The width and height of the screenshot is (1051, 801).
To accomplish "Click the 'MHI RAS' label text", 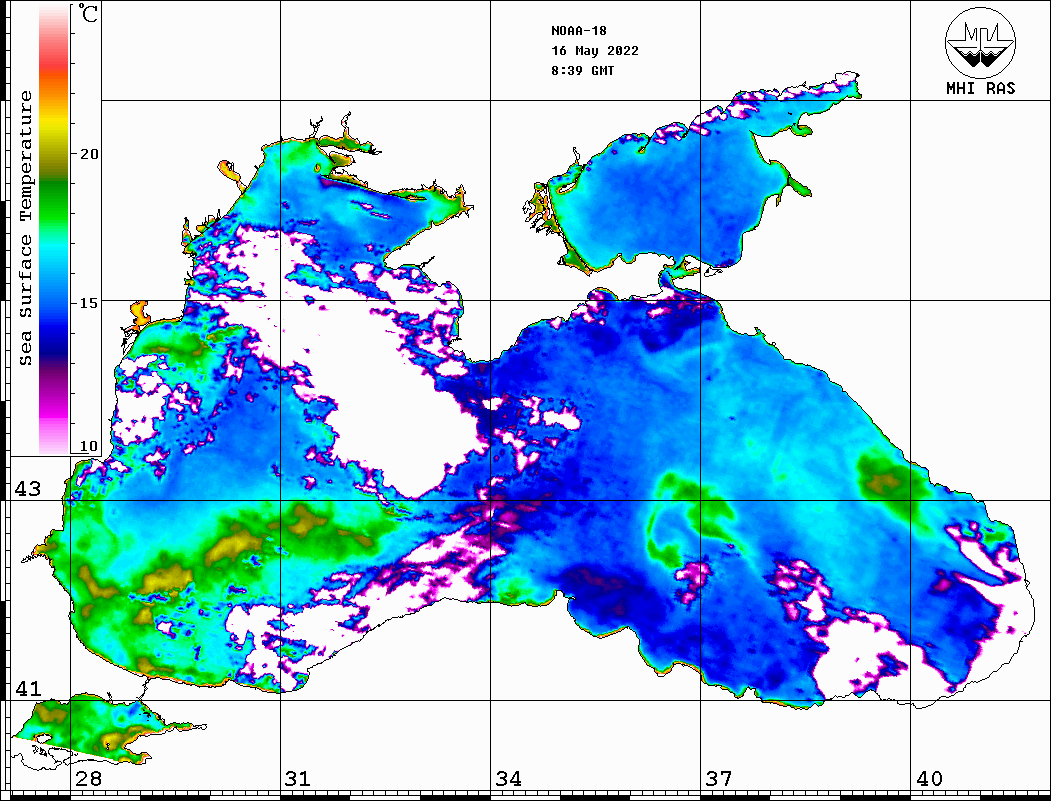I will [980, 88].
